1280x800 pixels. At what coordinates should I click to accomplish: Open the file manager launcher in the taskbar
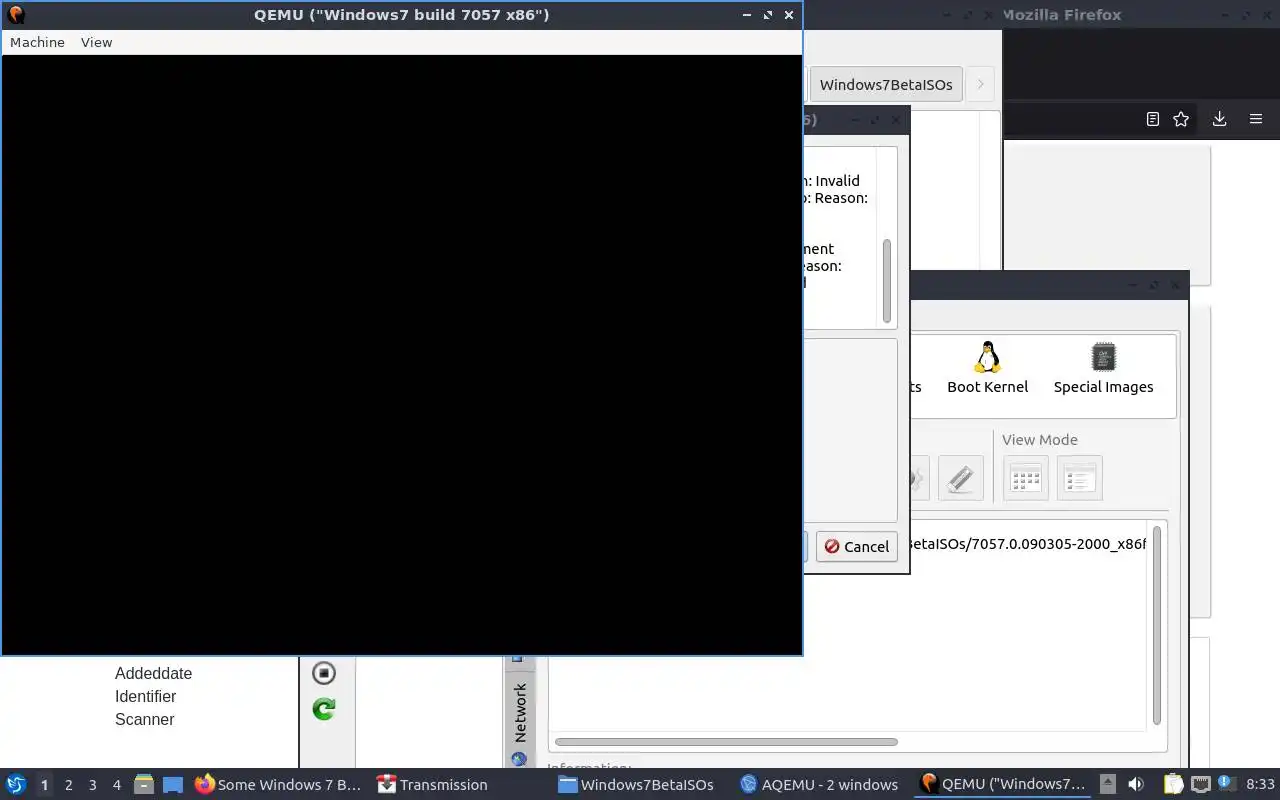[143, 785]
